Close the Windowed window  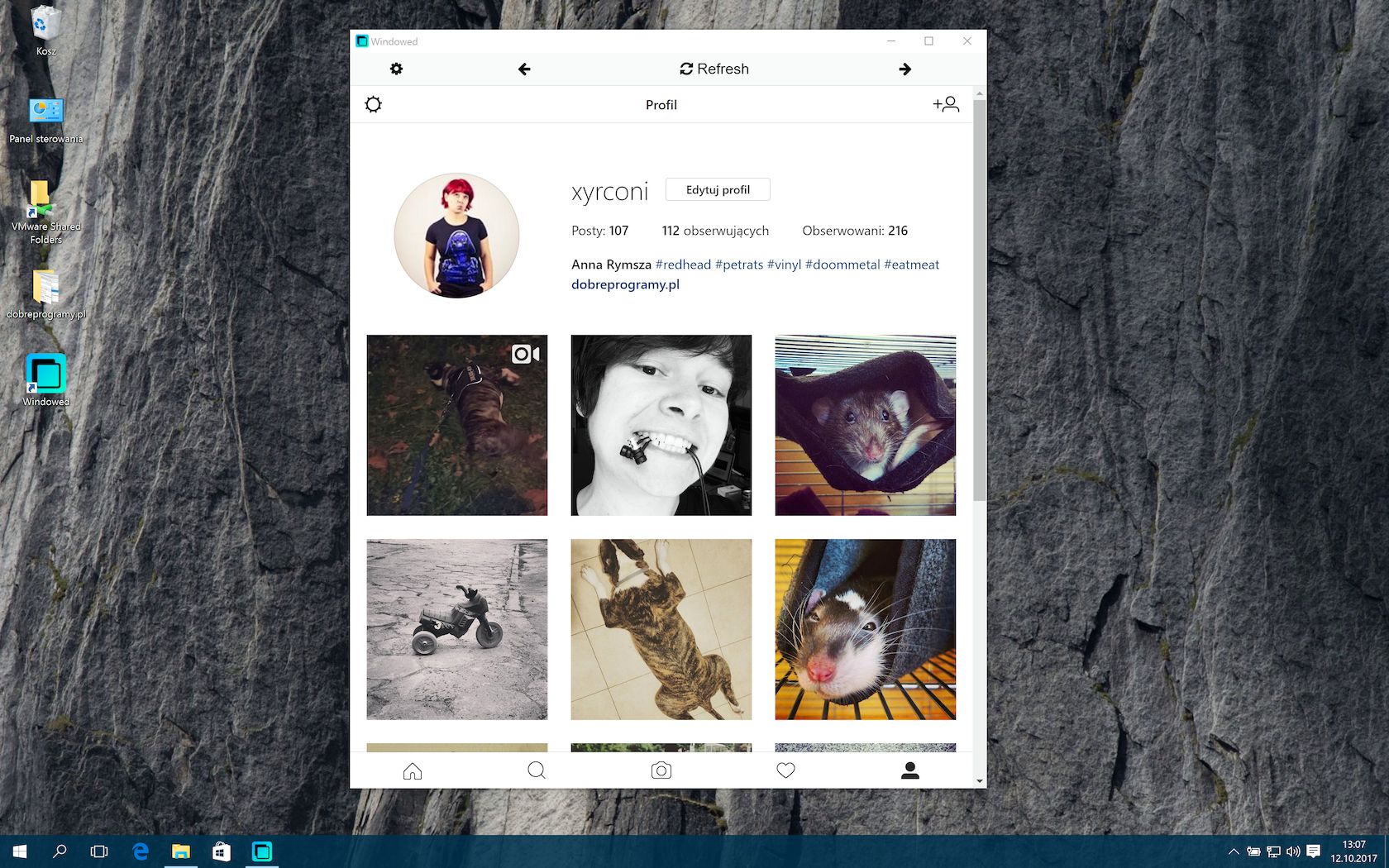(x=967, y=41)
